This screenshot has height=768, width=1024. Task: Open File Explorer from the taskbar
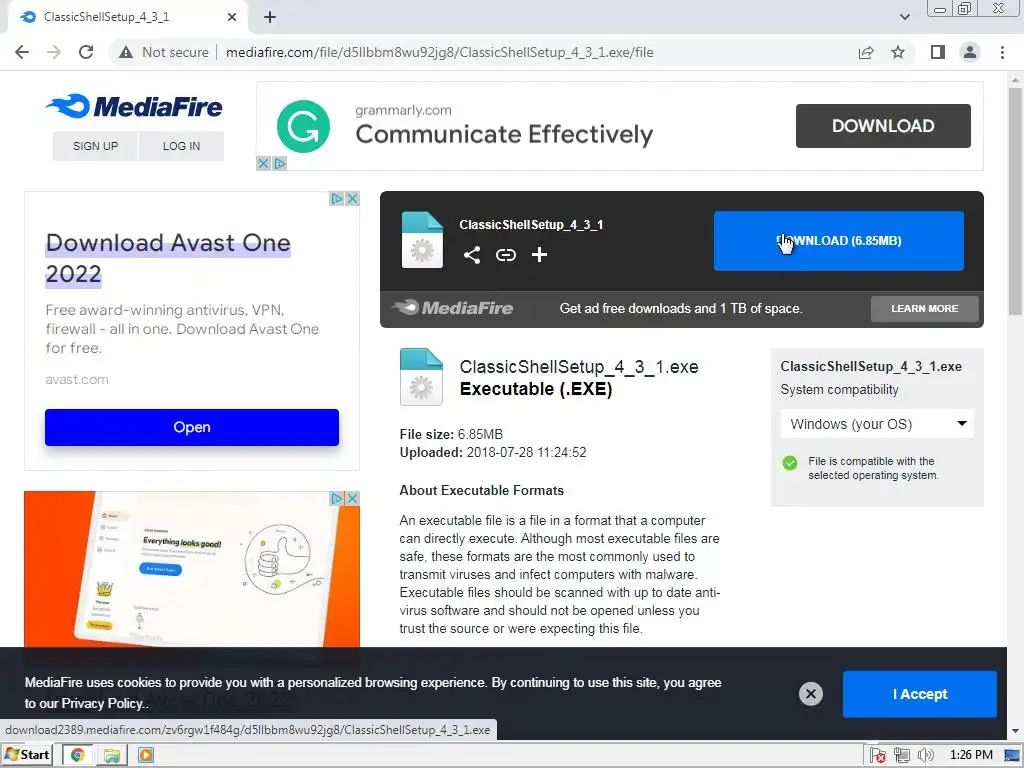coord(112,755)
